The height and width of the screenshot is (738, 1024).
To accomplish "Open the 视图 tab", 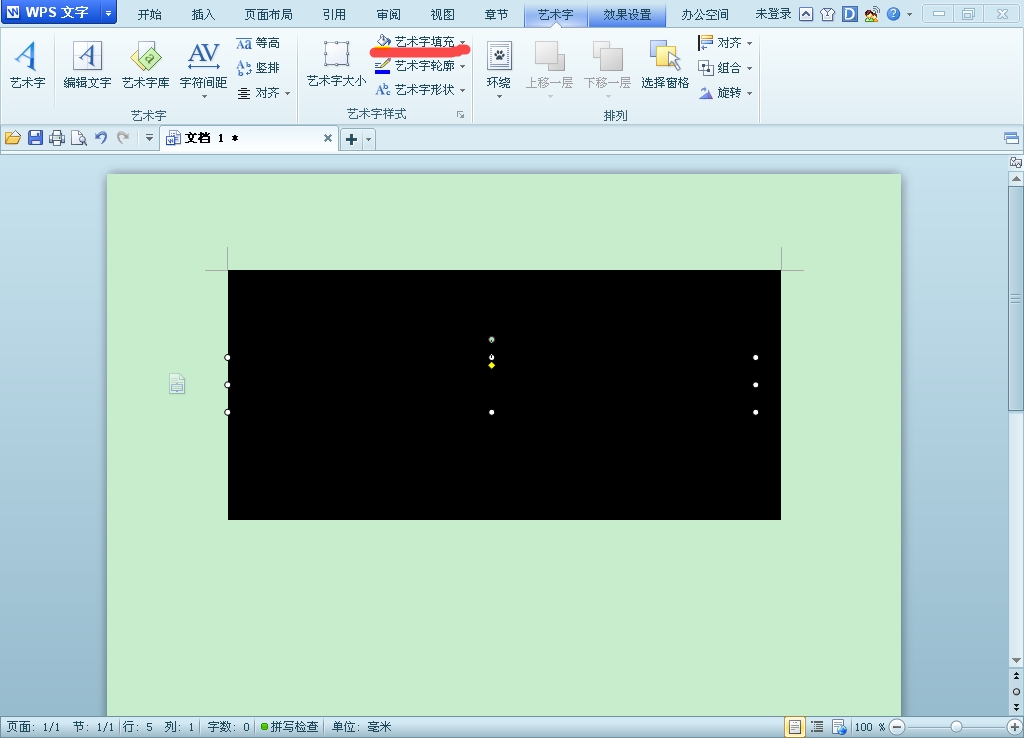I will [x=442, y=14].
